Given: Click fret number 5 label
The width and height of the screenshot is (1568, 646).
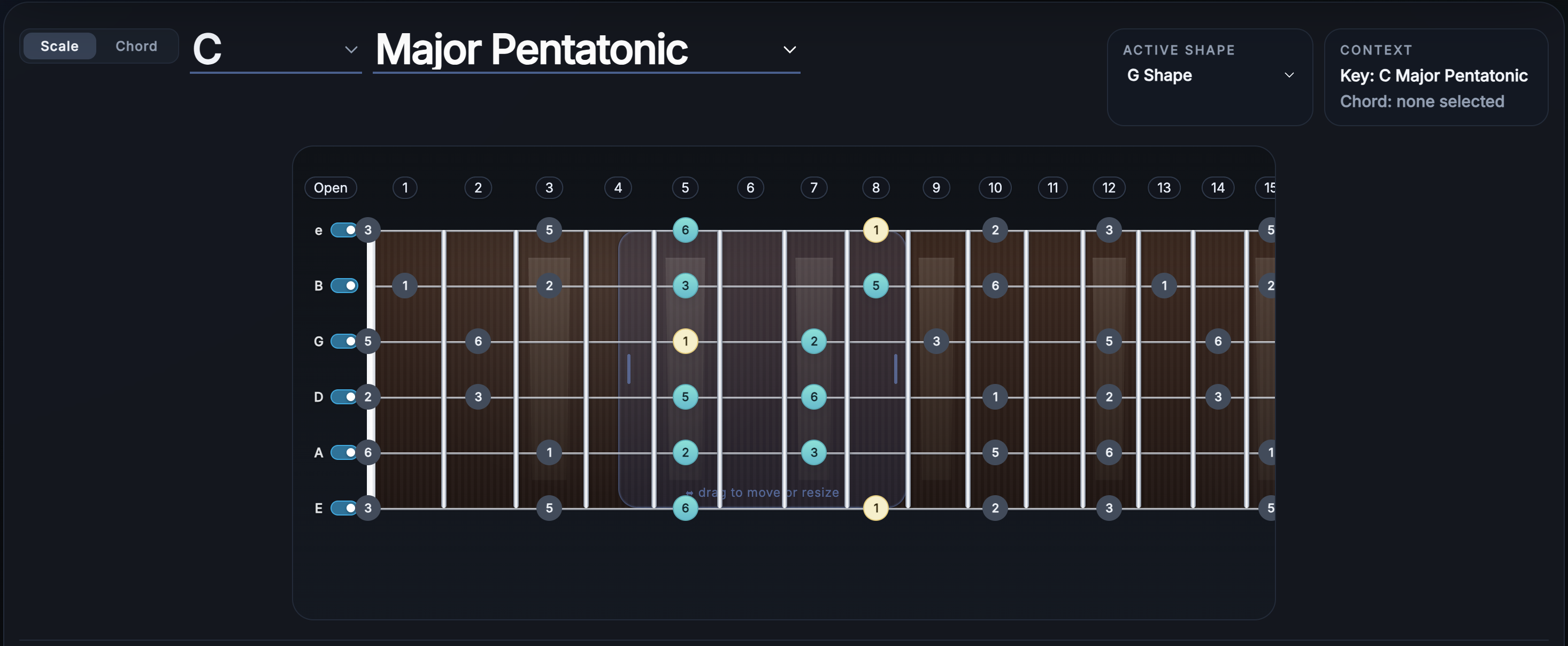Looking at the screenshot, I should pyautogui.click(x=686, y=188).
